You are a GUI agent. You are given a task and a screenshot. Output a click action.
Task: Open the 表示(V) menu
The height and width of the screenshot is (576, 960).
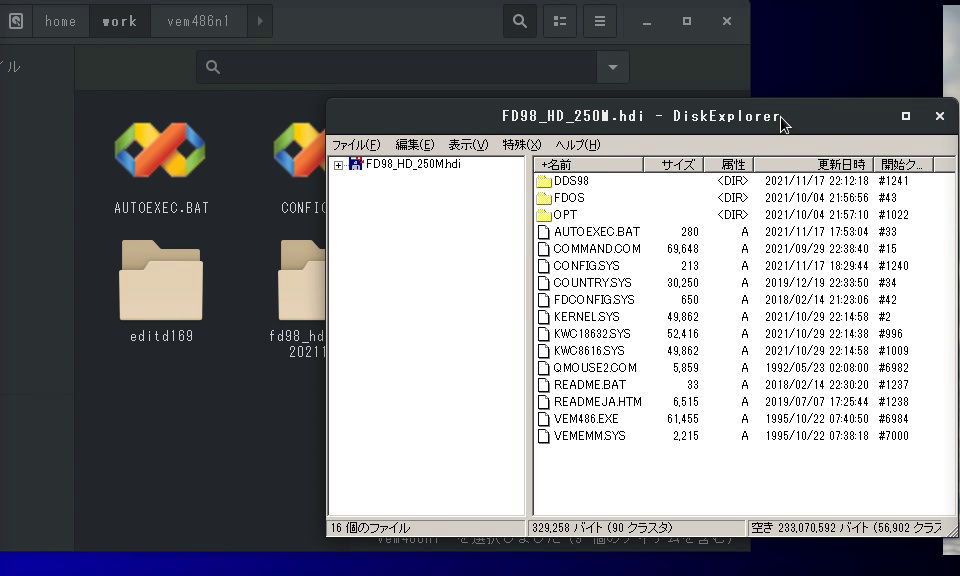click(x=468, y=145)
